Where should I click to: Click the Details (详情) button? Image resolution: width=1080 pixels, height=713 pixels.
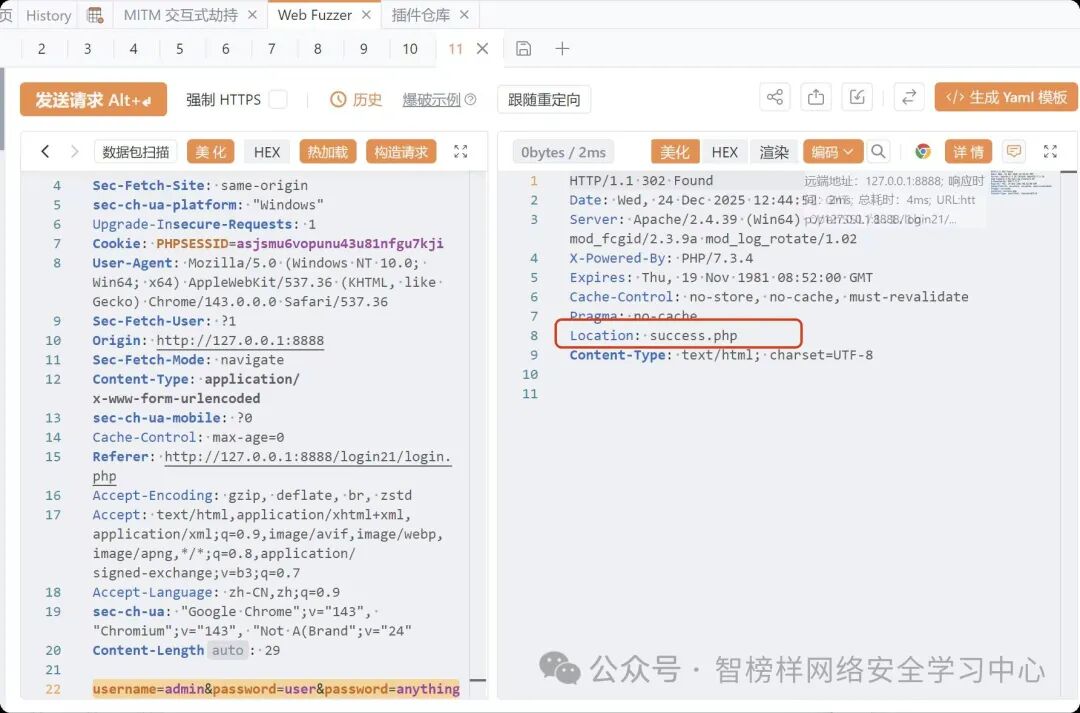tap(968, 152)
